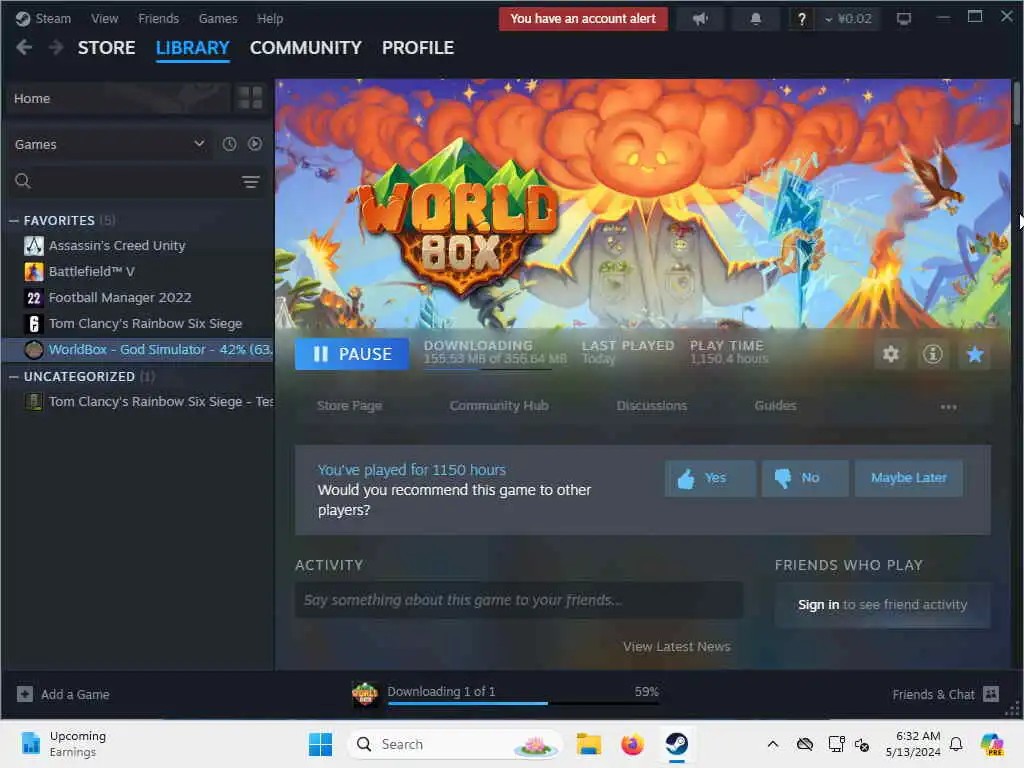Sort by recent activity clock icon
Viewport: 1024px width, 768px height.
(x=229, y=144)
